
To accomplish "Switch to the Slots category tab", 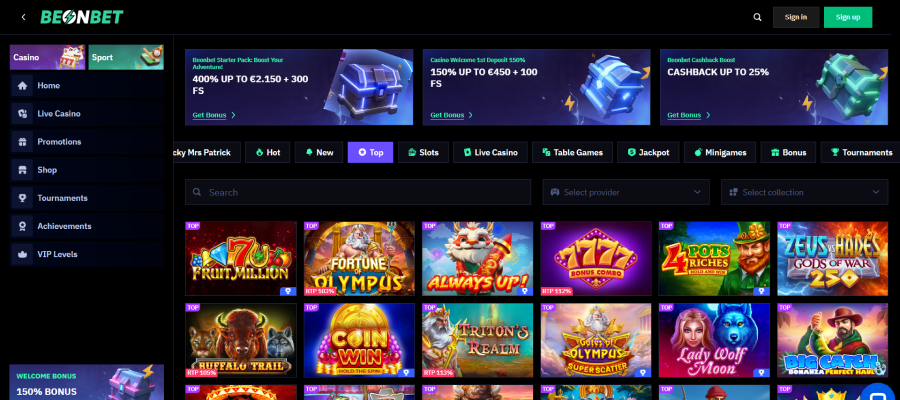I will click(x=424, y=153).
